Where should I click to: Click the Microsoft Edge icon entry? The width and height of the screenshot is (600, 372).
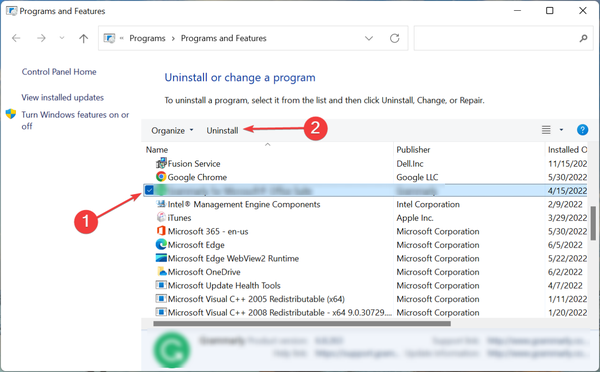point(161,245)
